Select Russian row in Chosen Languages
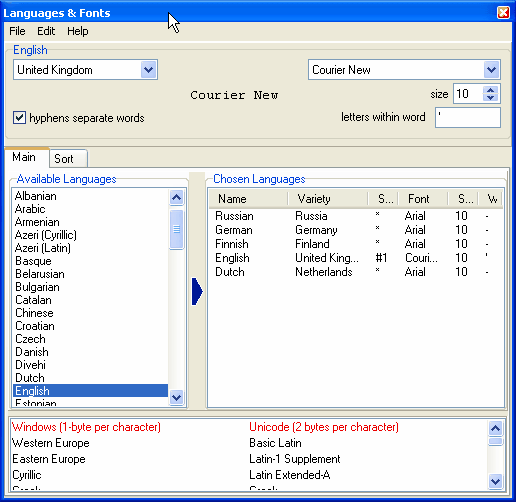This screenshot has height=502, width=516. 356,216
